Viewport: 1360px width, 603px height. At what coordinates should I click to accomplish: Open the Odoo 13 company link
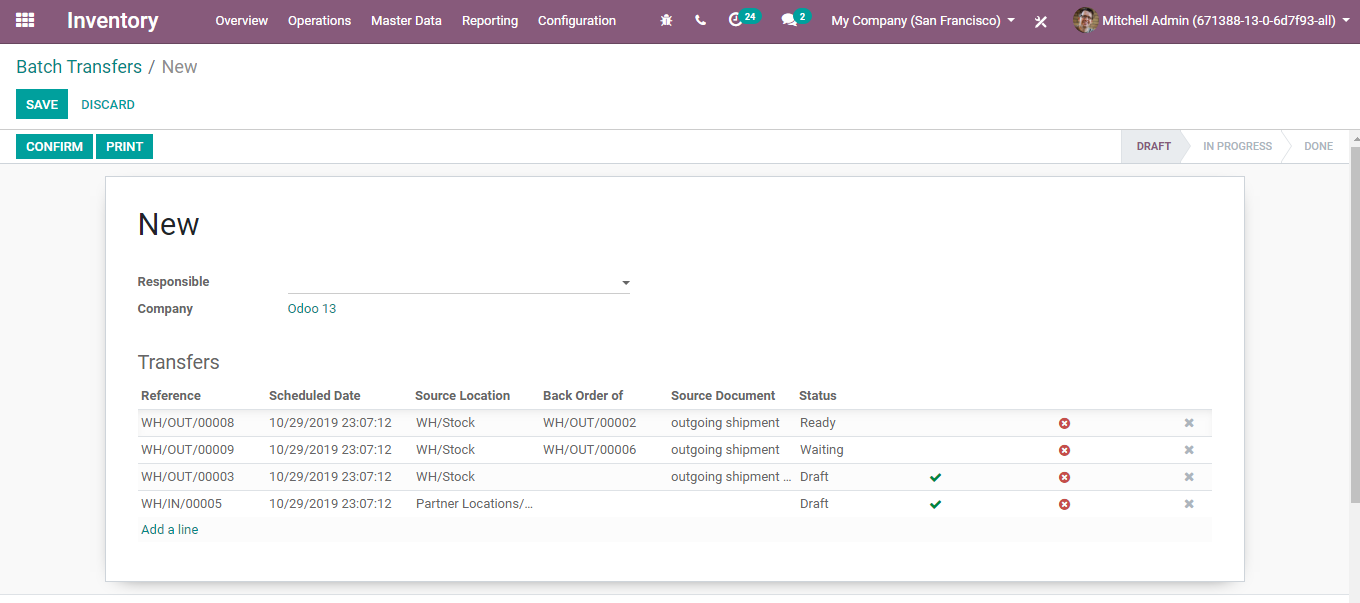tap(312, 309)
